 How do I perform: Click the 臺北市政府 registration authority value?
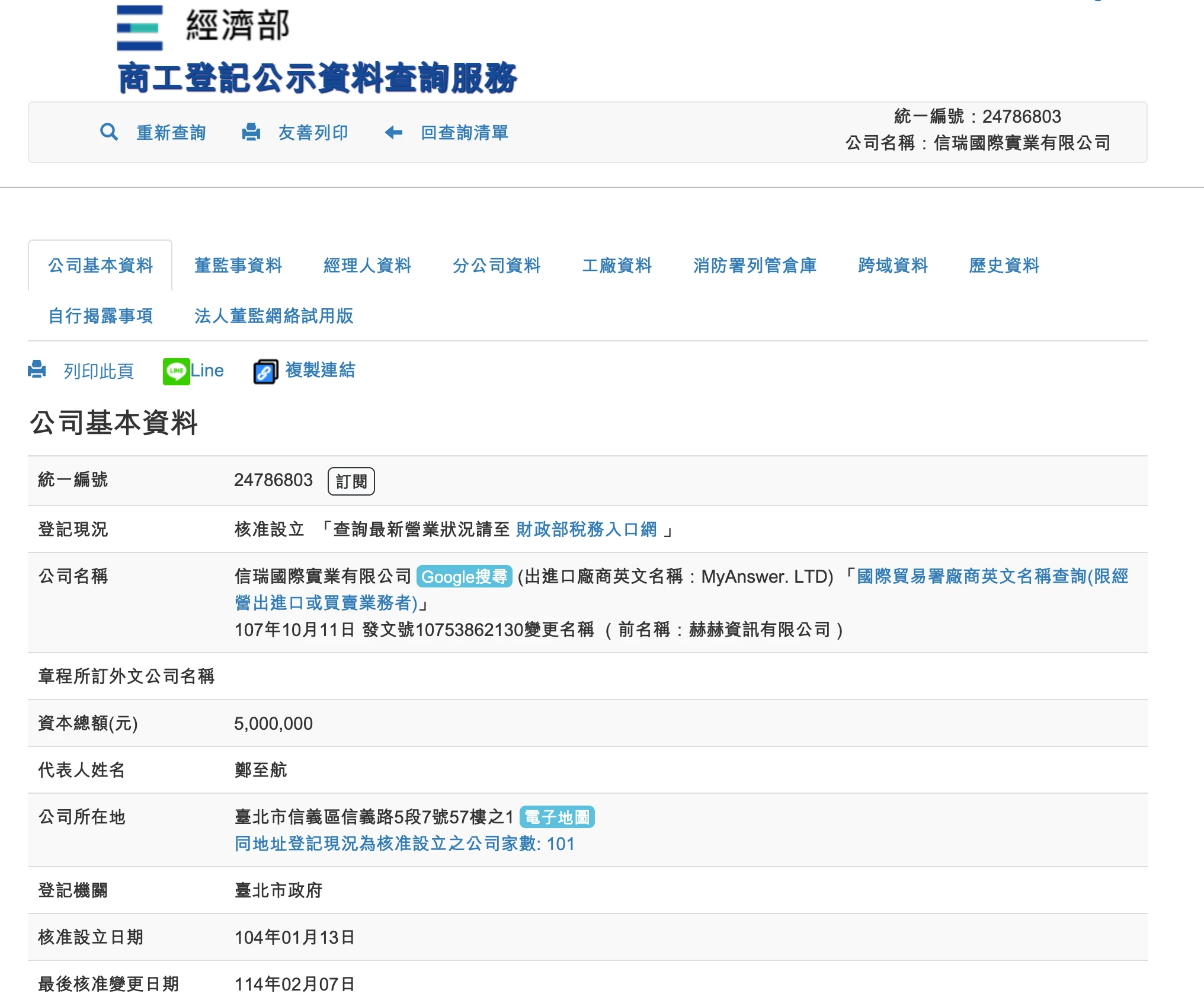click(x=278, y=890)
